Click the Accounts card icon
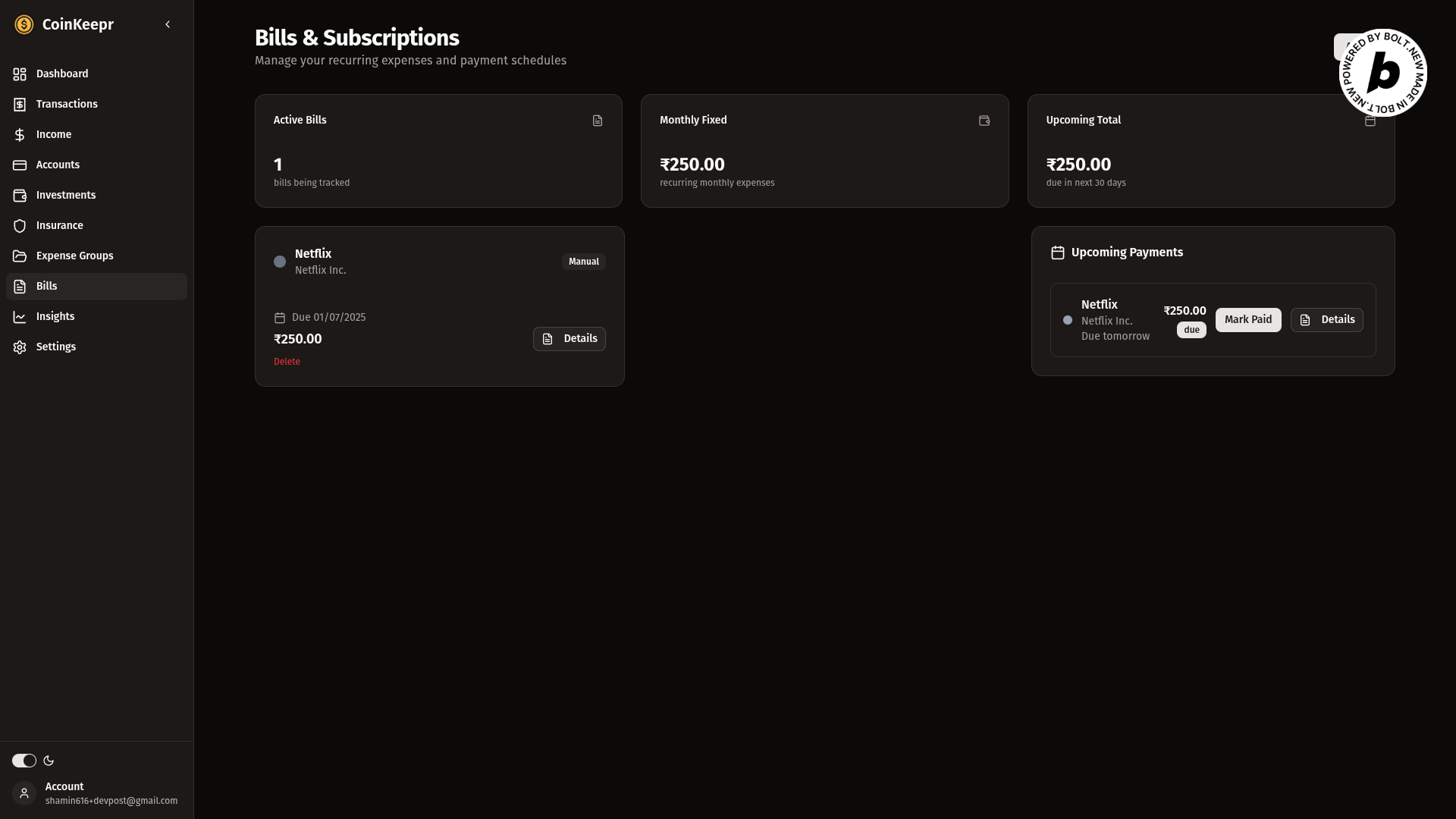 tap(20, 165)
